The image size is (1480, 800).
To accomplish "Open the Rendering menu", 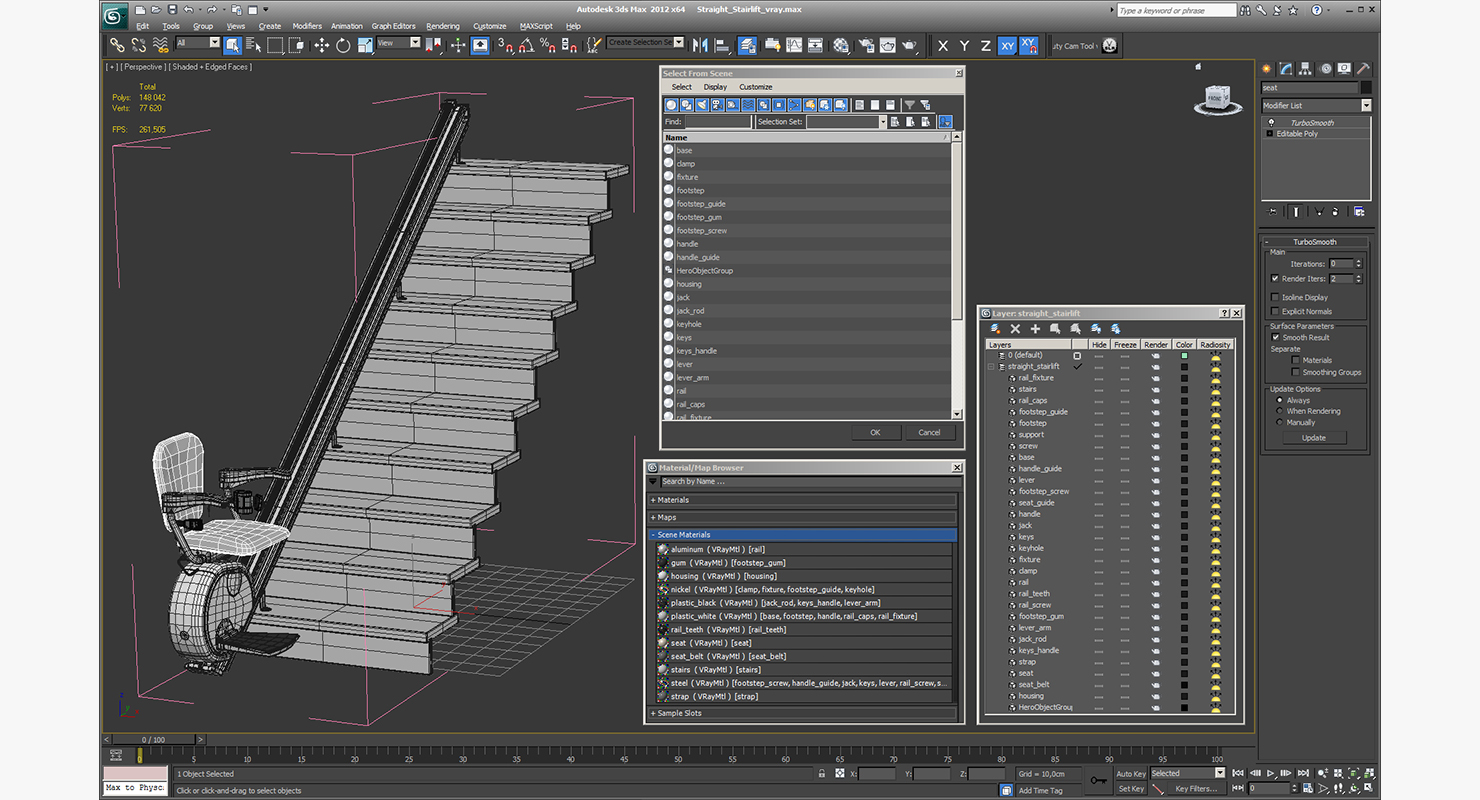I will click(x=443, y=26).
